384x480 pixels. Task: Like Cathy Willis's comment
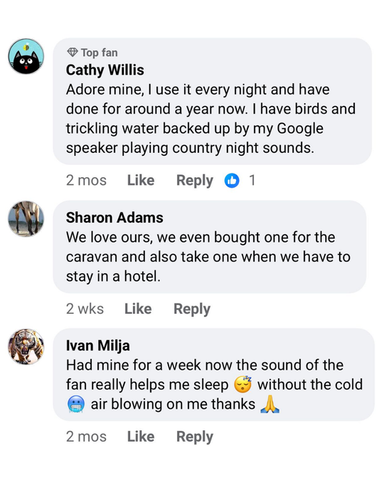click(141, 180)
